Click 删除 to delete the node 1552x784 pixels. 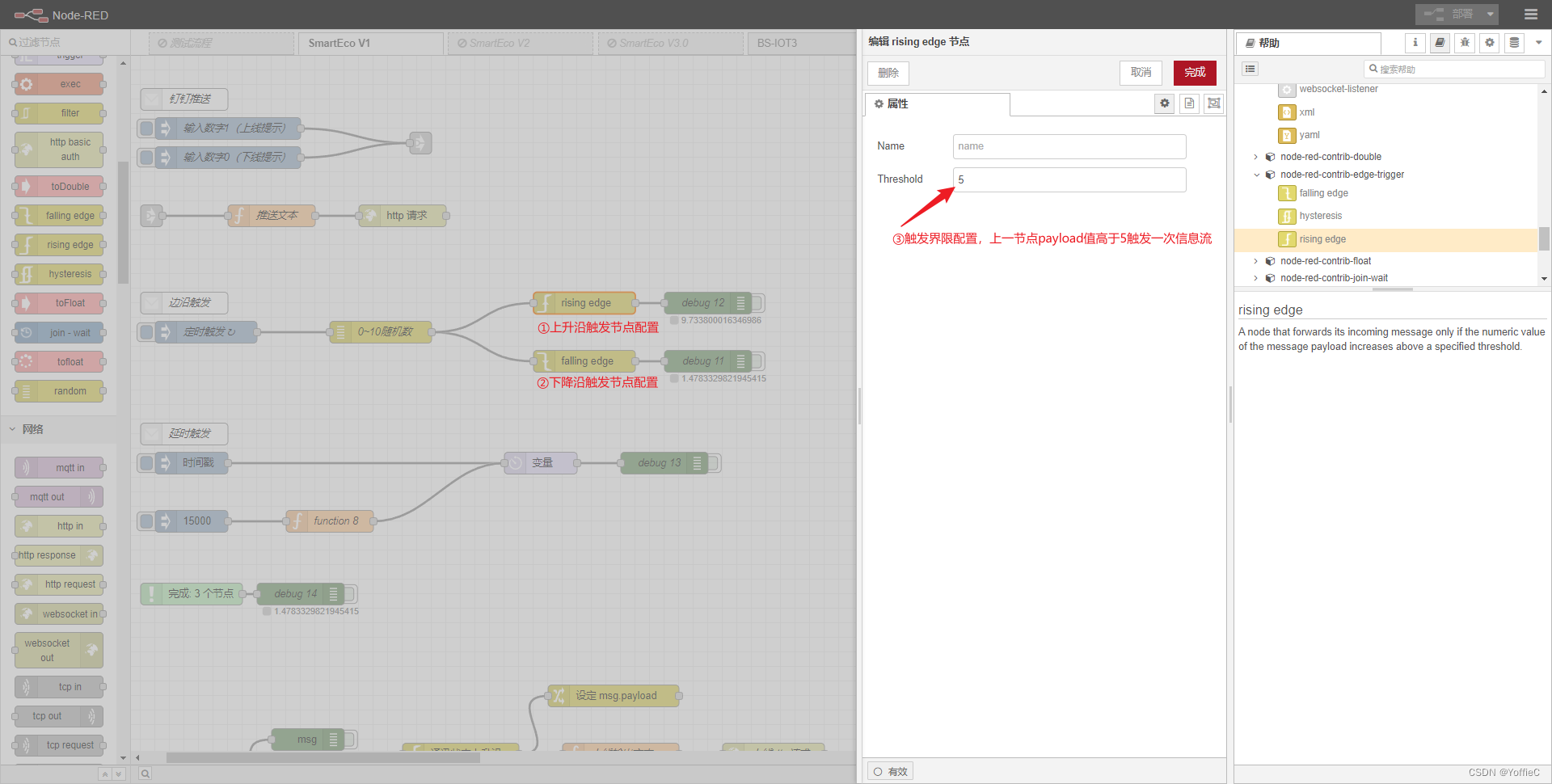tap(888, 73)
